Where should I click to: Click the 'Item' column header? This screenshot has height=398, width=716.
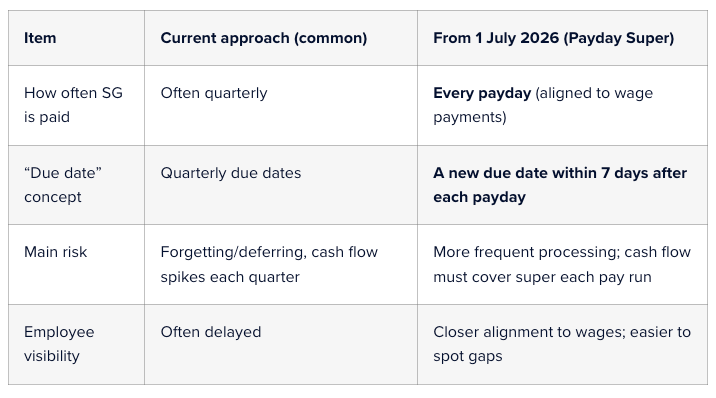tap(76, 38)
